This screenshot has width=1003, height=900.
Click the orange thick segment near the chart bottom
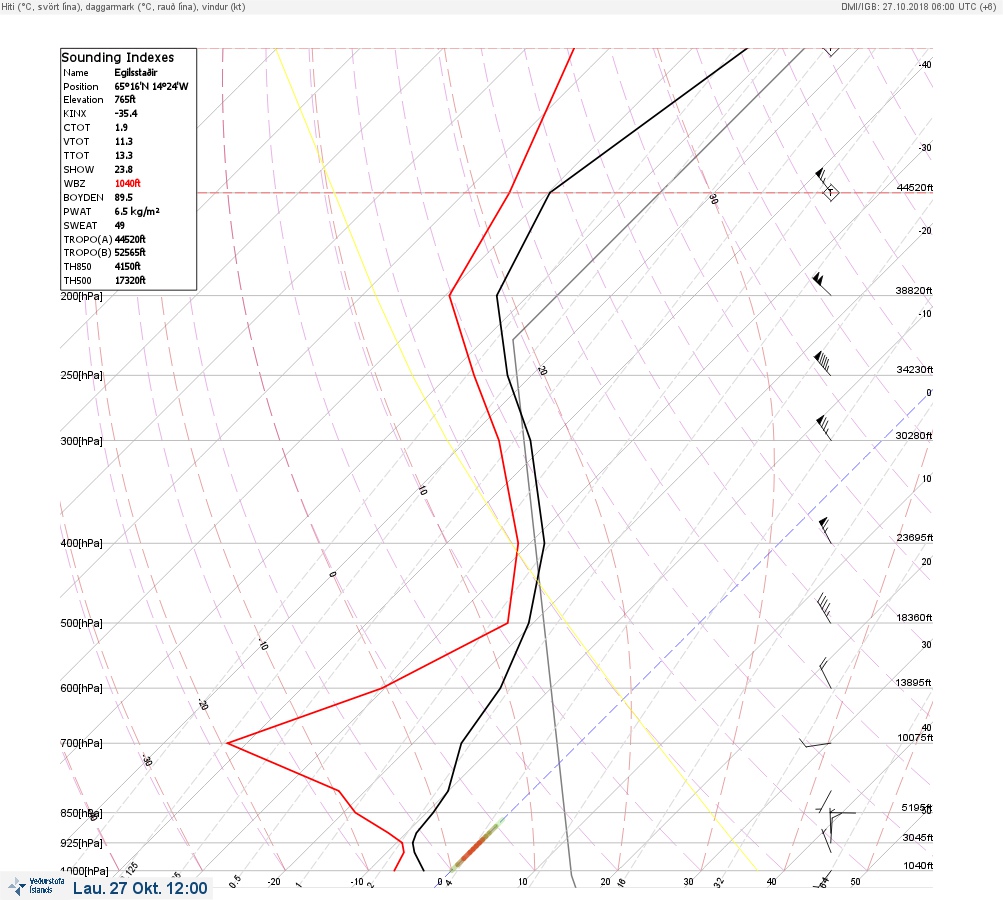(x=476, y=846)
